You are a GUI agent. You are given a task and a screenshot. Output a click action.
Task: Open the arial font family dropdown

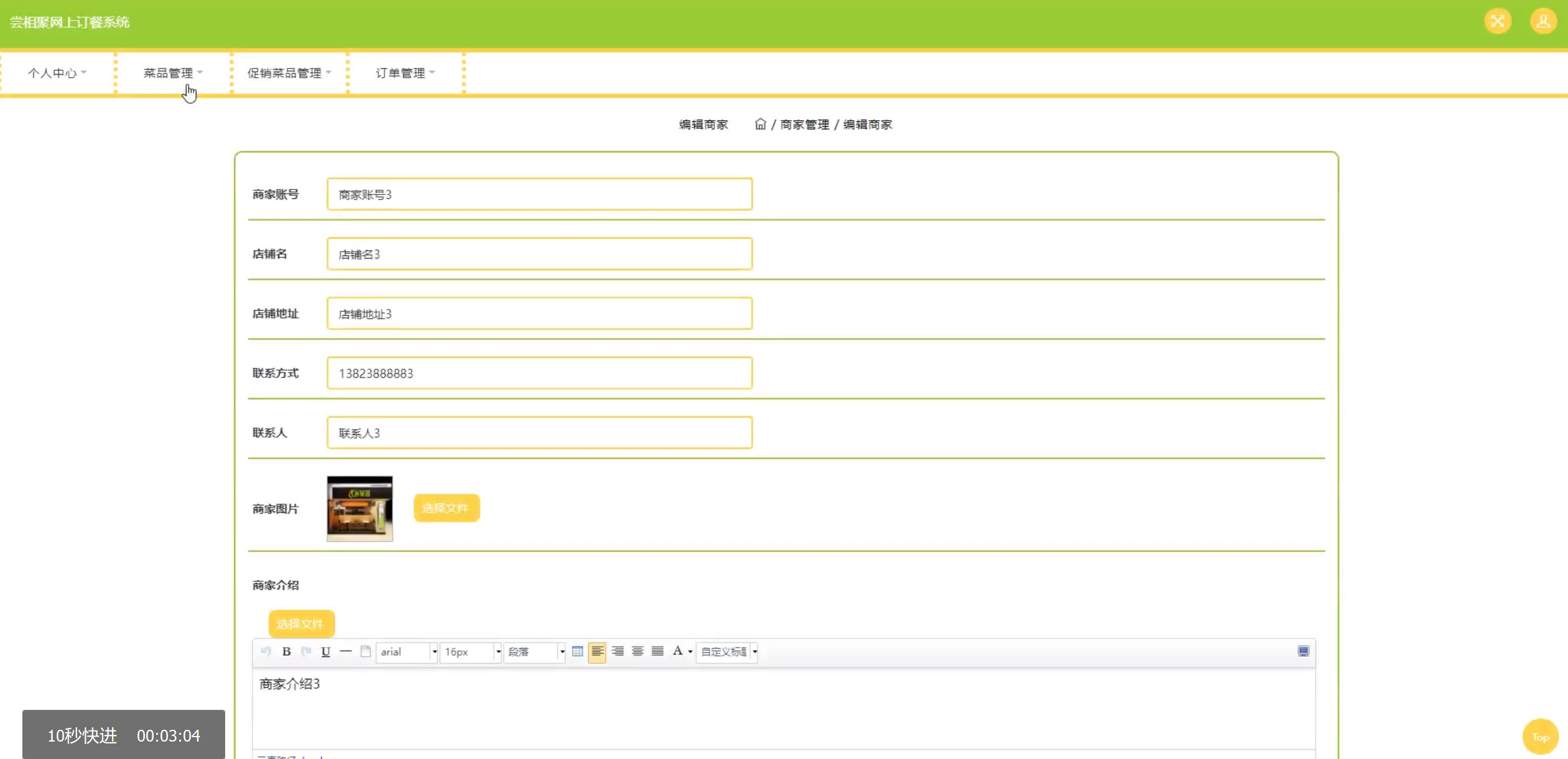[407, 651]
